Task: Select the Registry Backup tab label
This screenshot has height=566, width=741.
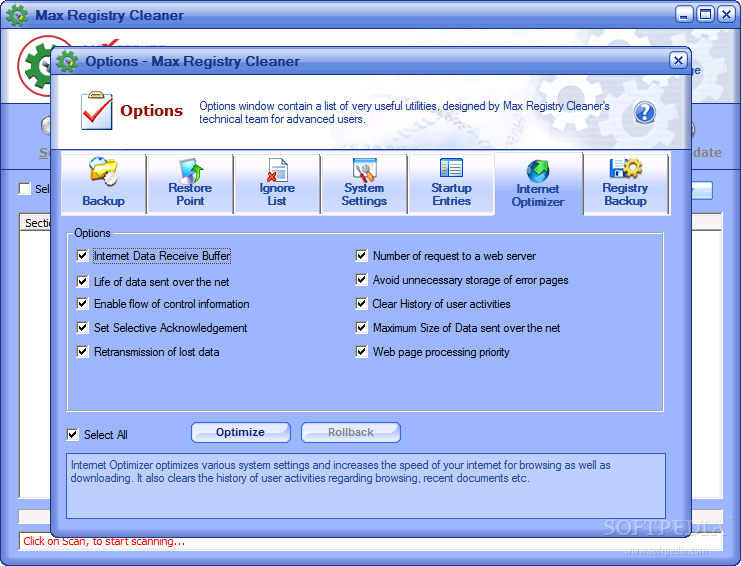Action: 625,194
